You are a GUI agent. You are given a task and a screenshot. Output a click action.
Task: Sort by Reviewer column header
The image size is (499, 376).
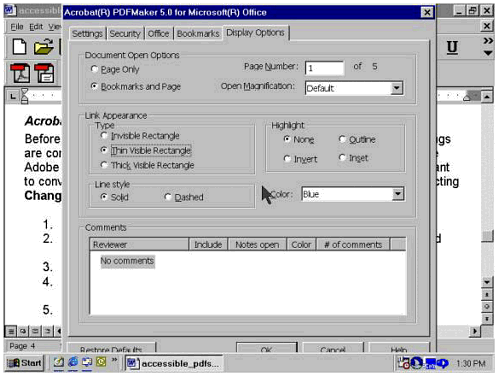coord(139,244)
